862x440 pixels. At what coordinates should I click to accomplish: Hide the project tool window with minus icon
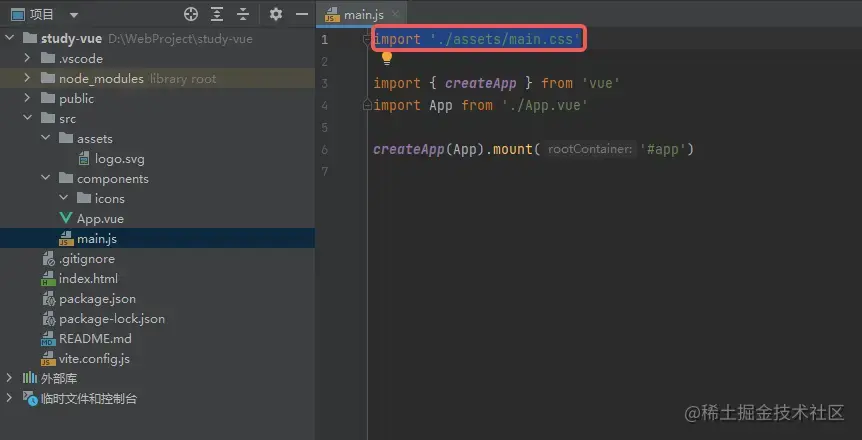(x=302, y=14)
